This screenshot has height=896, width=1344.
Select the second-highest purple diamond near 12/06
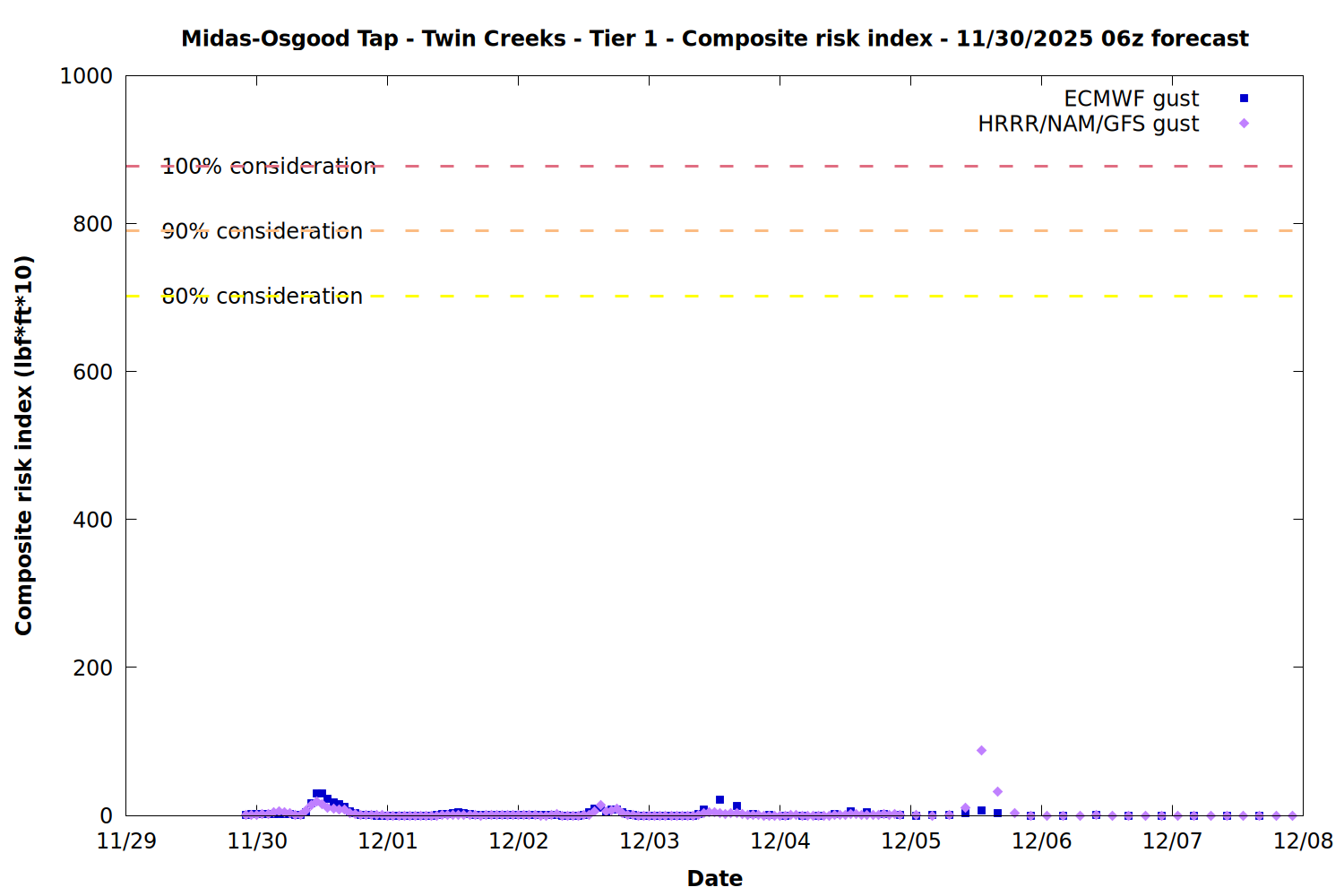(x=997, y=792)
